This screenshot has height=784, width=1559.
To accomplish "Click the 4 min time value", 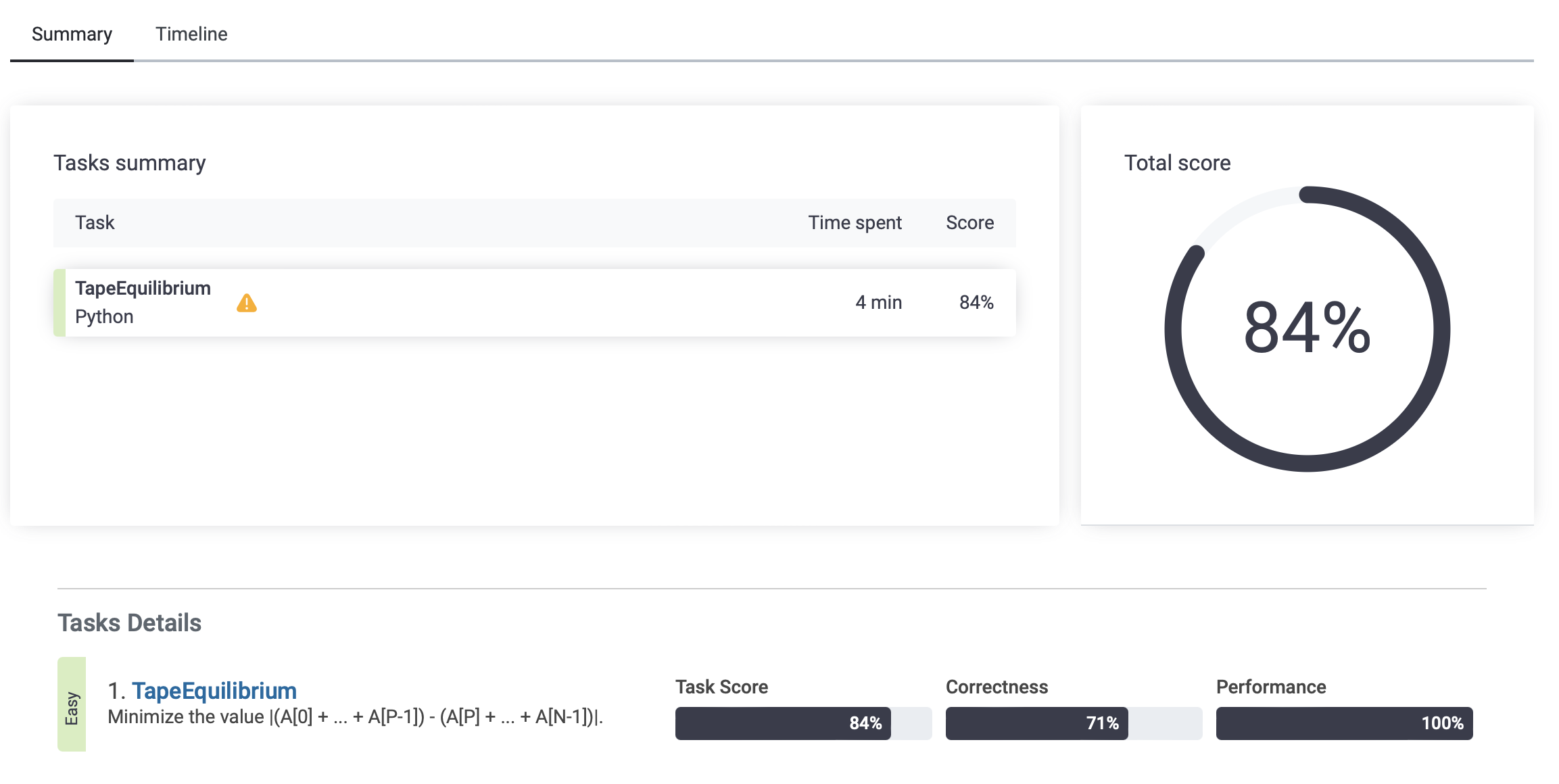I will coord(878,303).
